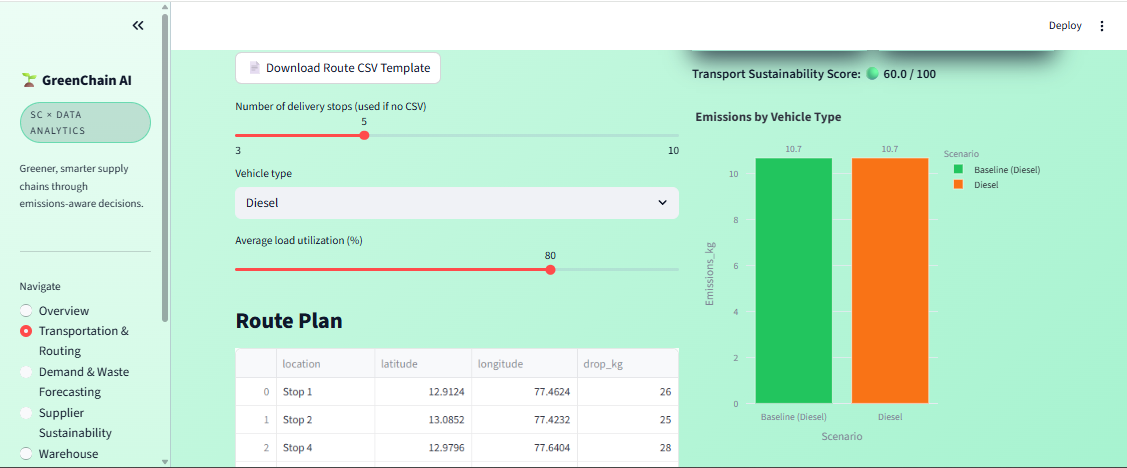Click the Emissions_kg axis label
Image resolution: width=1127 pixels, height=468 pixels.
(710, 274)
